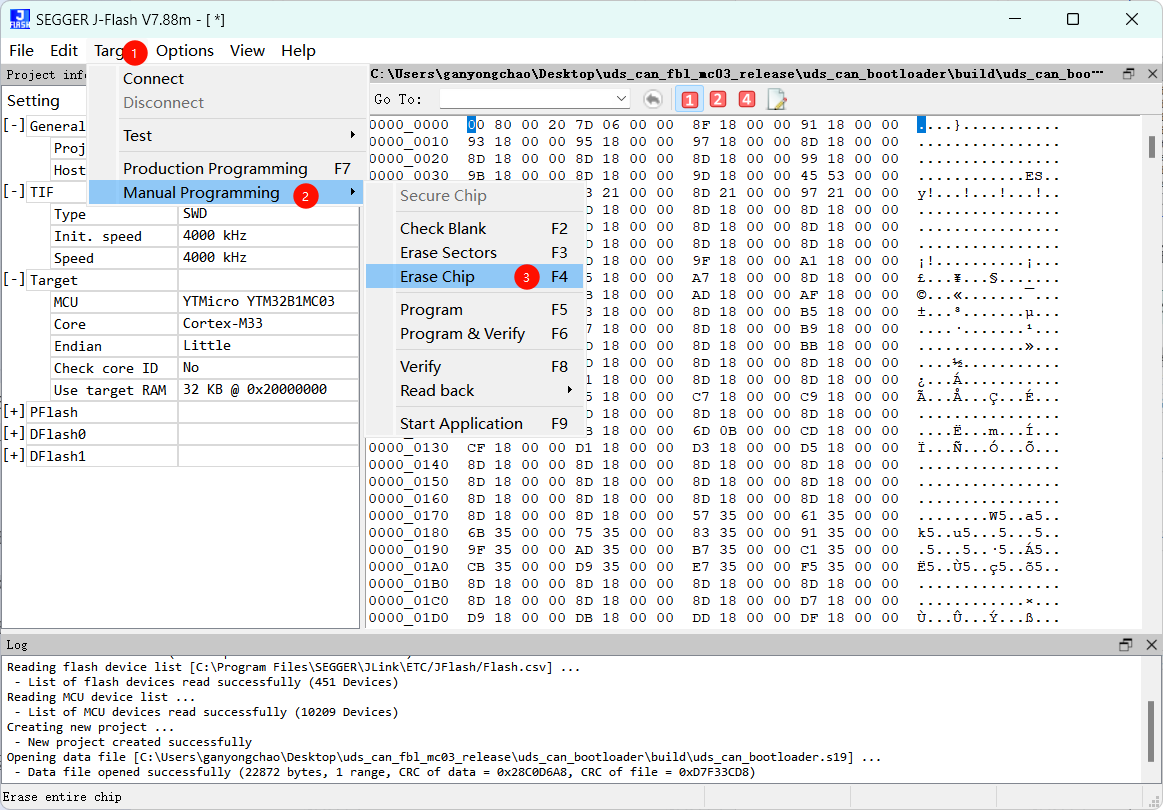Choose Erase Chip from the submenu

[475, 277]
